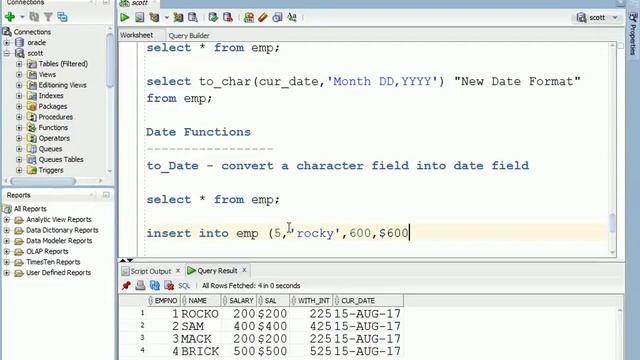The width and height of the screenshot is (640, 360).
Task: Expand the Triggers node
Action: pos(19,170)
